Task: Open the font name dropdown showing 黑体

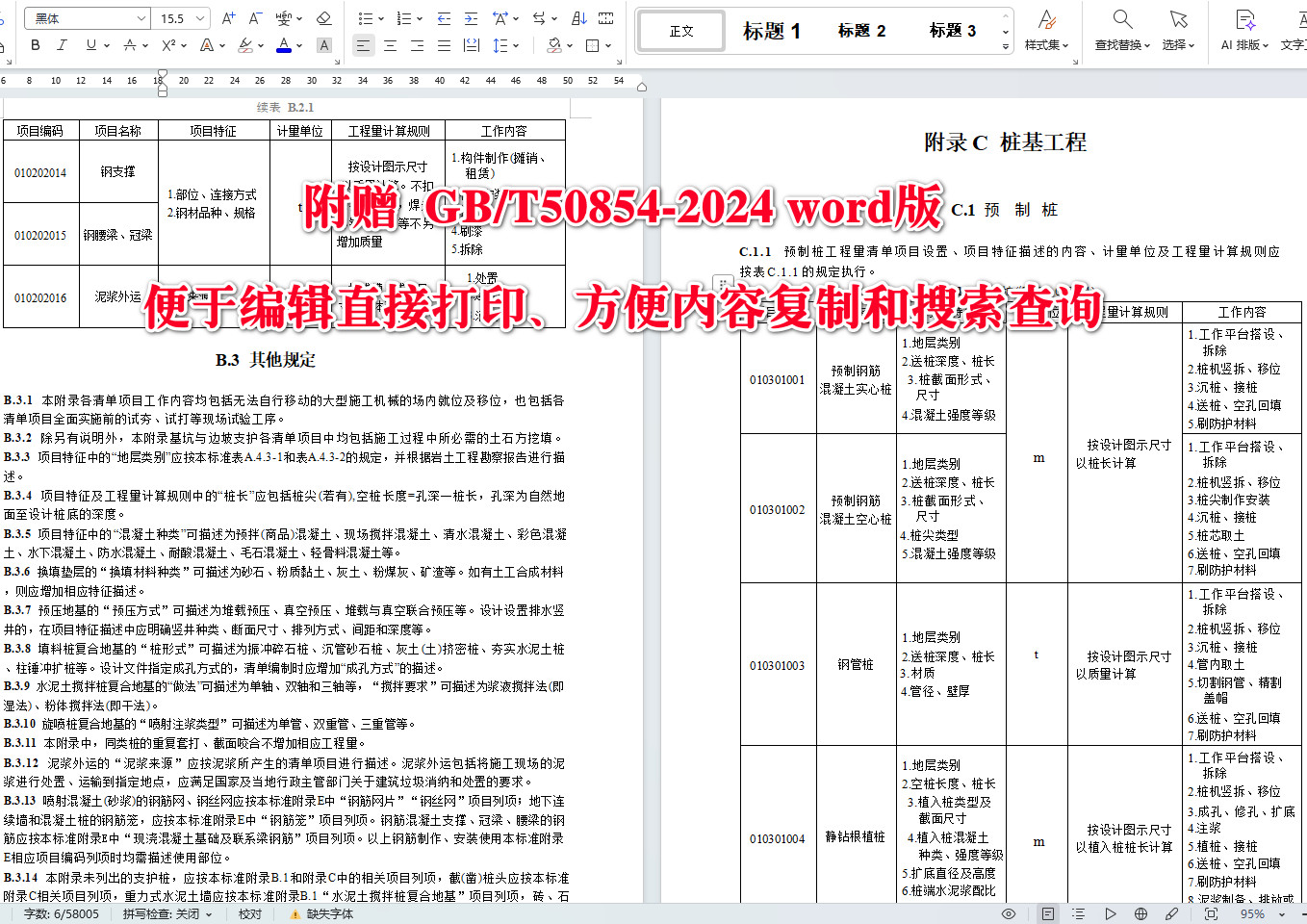Action: coord(87,17)
